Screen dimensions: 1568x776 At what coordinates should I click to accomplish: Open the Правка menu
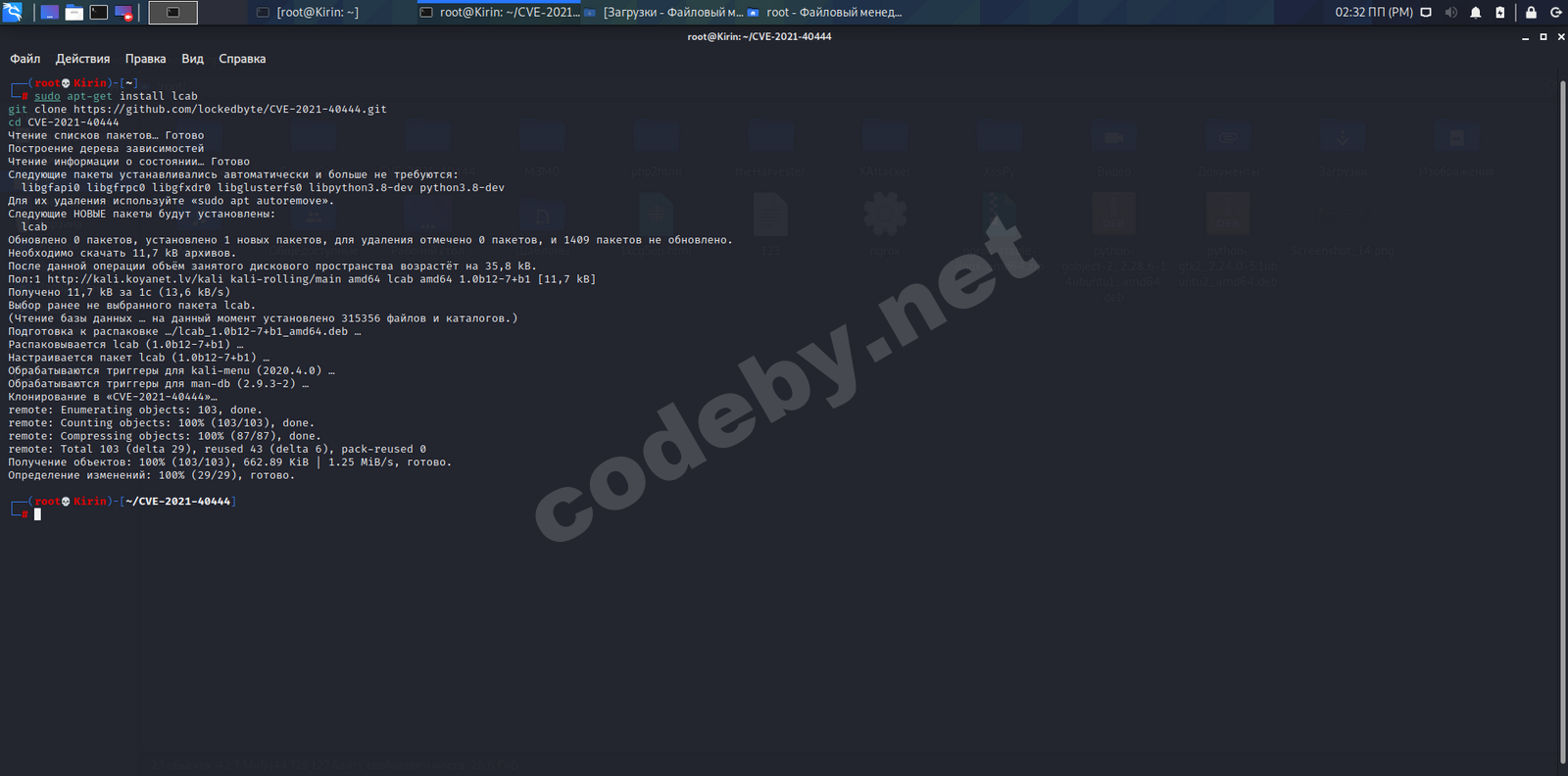tap(145, 59)
